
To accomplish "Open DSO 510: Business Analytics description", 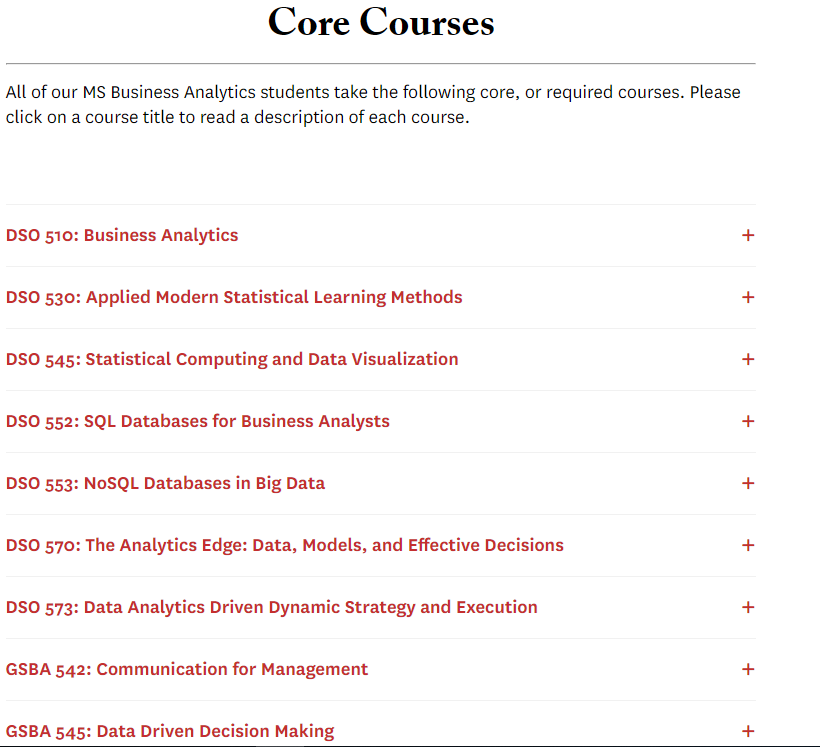I will click(122, 235).
